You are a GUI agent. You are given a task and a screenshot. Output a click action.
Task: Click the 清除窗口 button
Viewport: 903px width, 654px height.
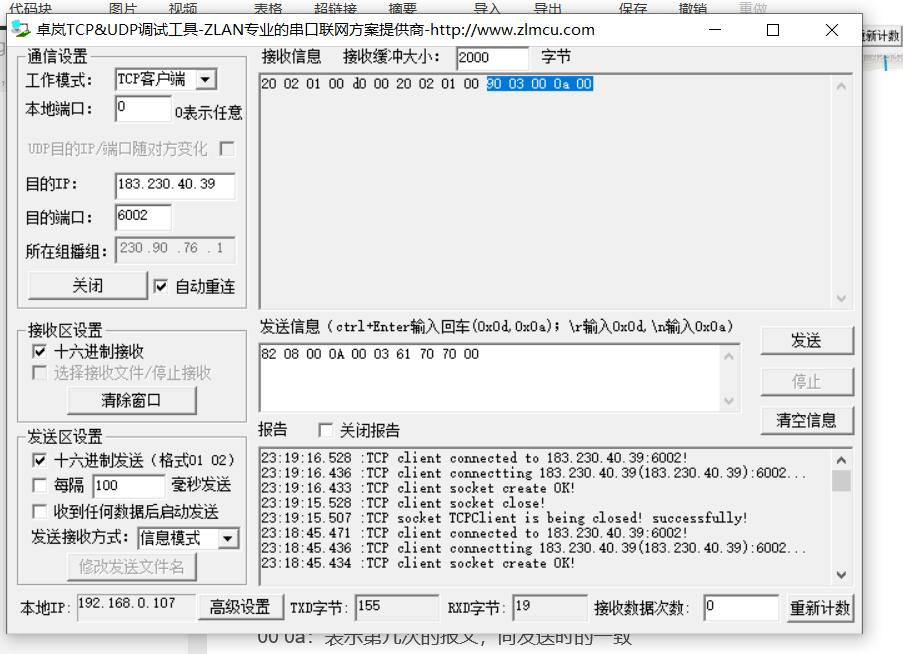(x=131, y=401)
